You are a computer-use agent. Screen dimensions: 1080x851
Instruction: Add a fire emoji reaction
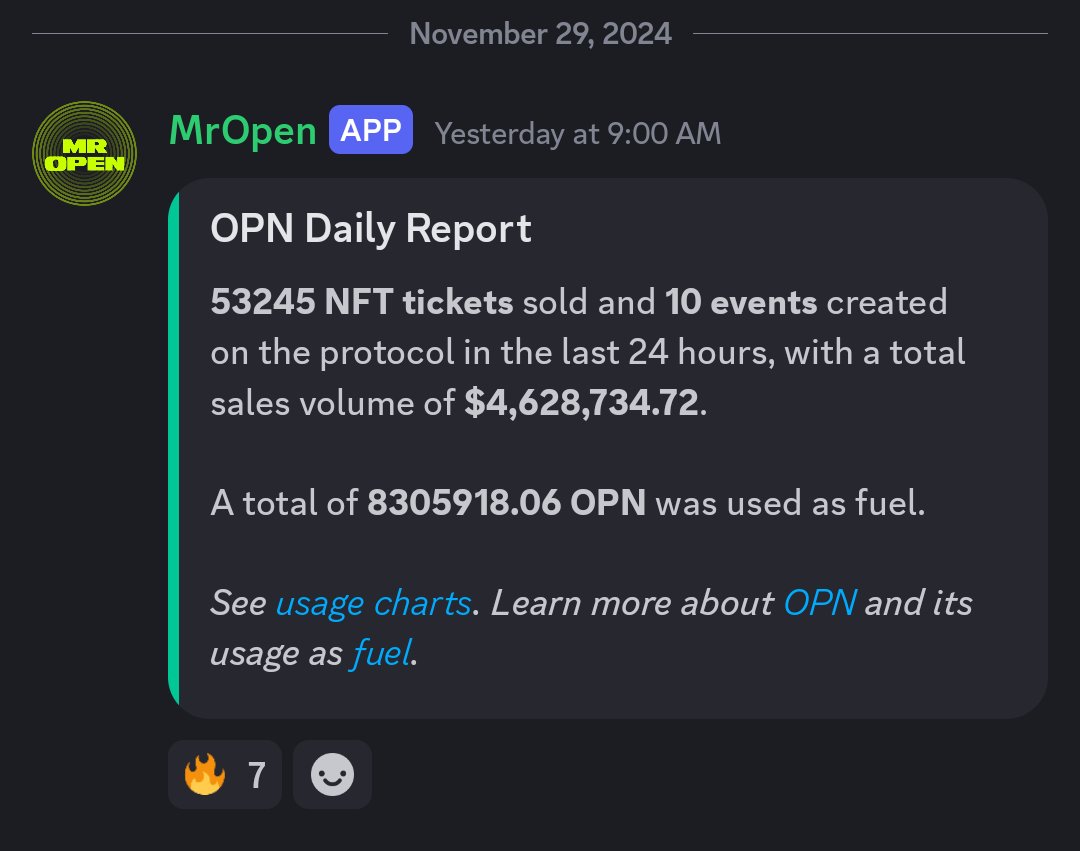coord(225,775)
